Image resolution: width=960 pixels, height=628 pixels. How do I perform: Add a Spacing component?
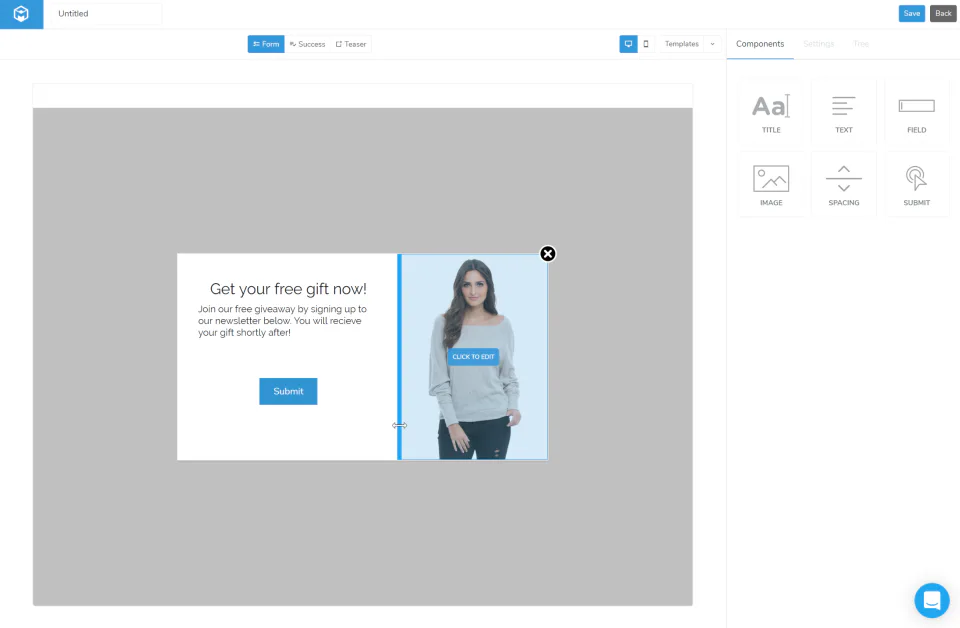[844, 184]
